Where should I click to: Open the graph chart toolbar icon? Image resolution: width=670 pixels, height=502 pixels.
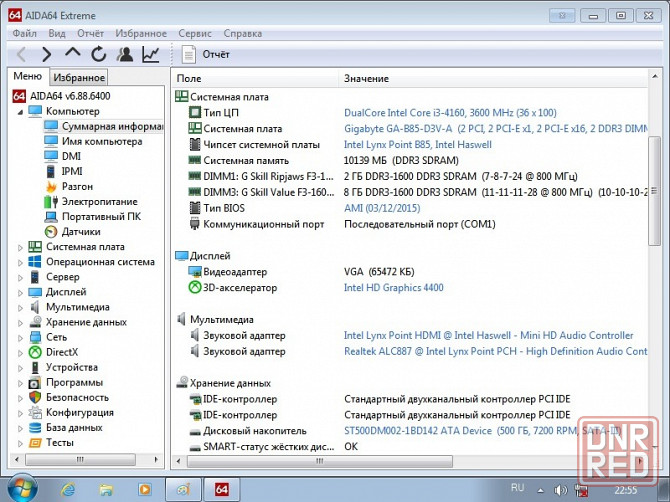[150, 54]
